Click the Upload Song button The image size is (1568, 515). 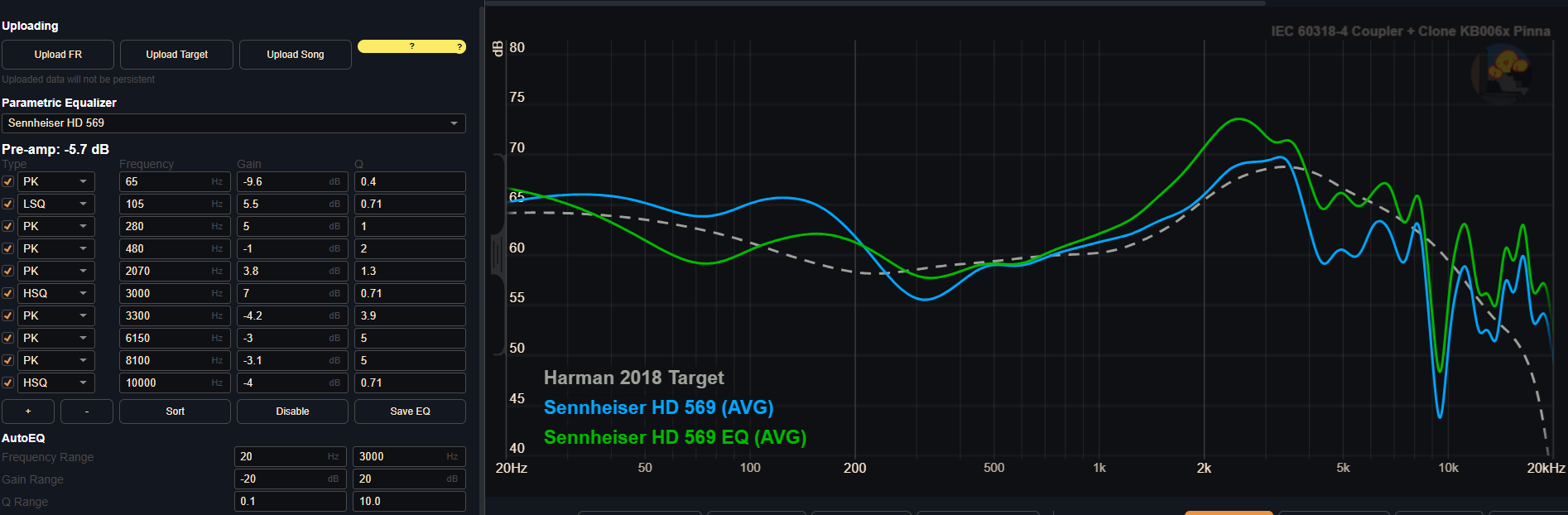296,55
